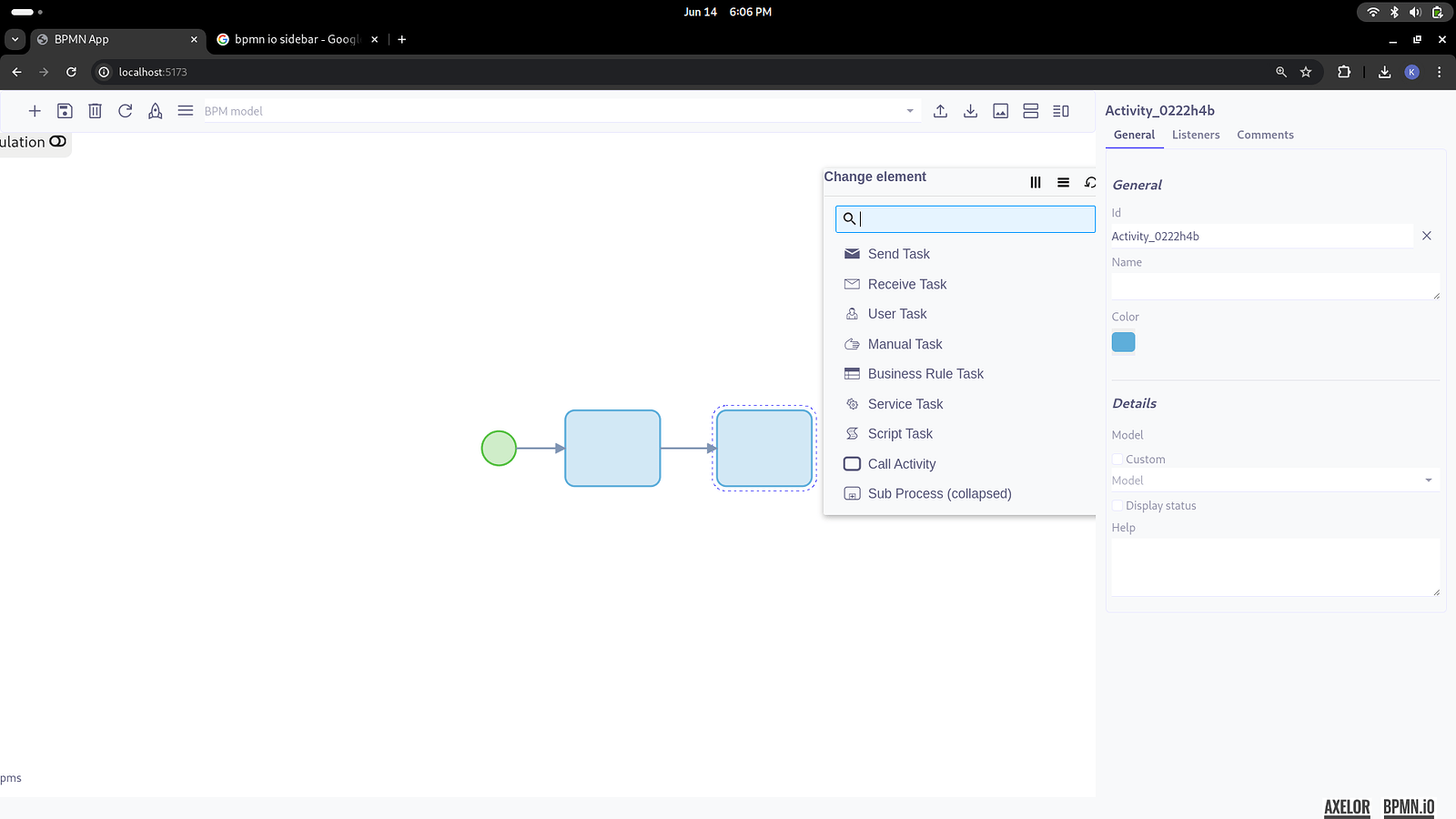The width and height of the screenshot is (1456, 819).
Task: Open the browser profile avatar
Action: 1412,72
